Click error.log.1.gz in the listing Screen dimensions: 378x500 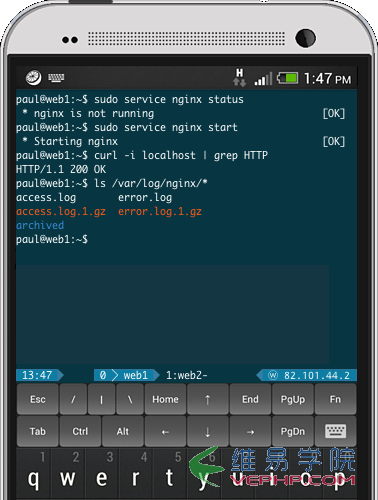click(x=160, y=212)
